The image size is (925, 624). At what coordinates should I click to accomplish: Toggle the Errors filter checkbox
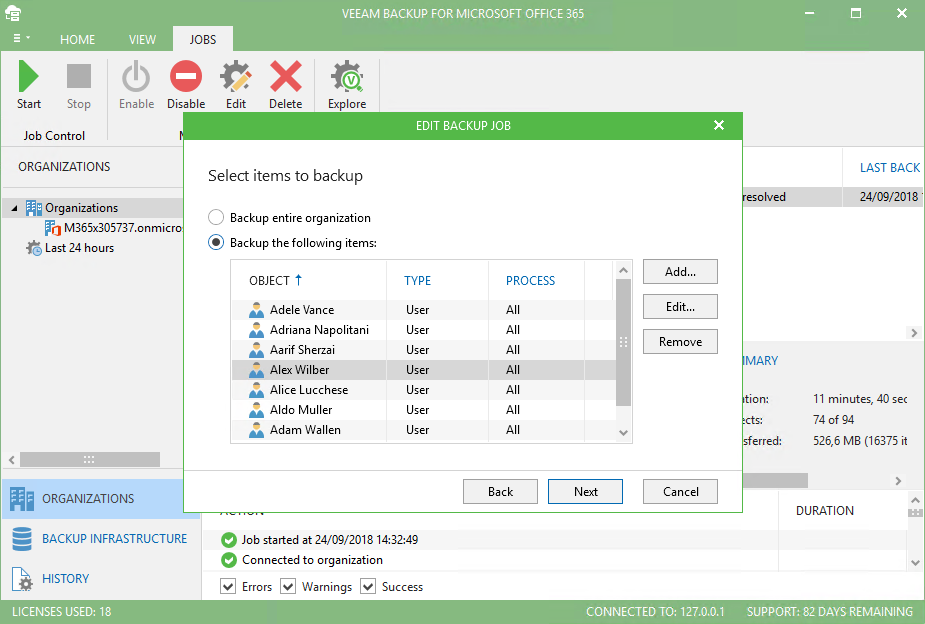(x=228, y=586)
